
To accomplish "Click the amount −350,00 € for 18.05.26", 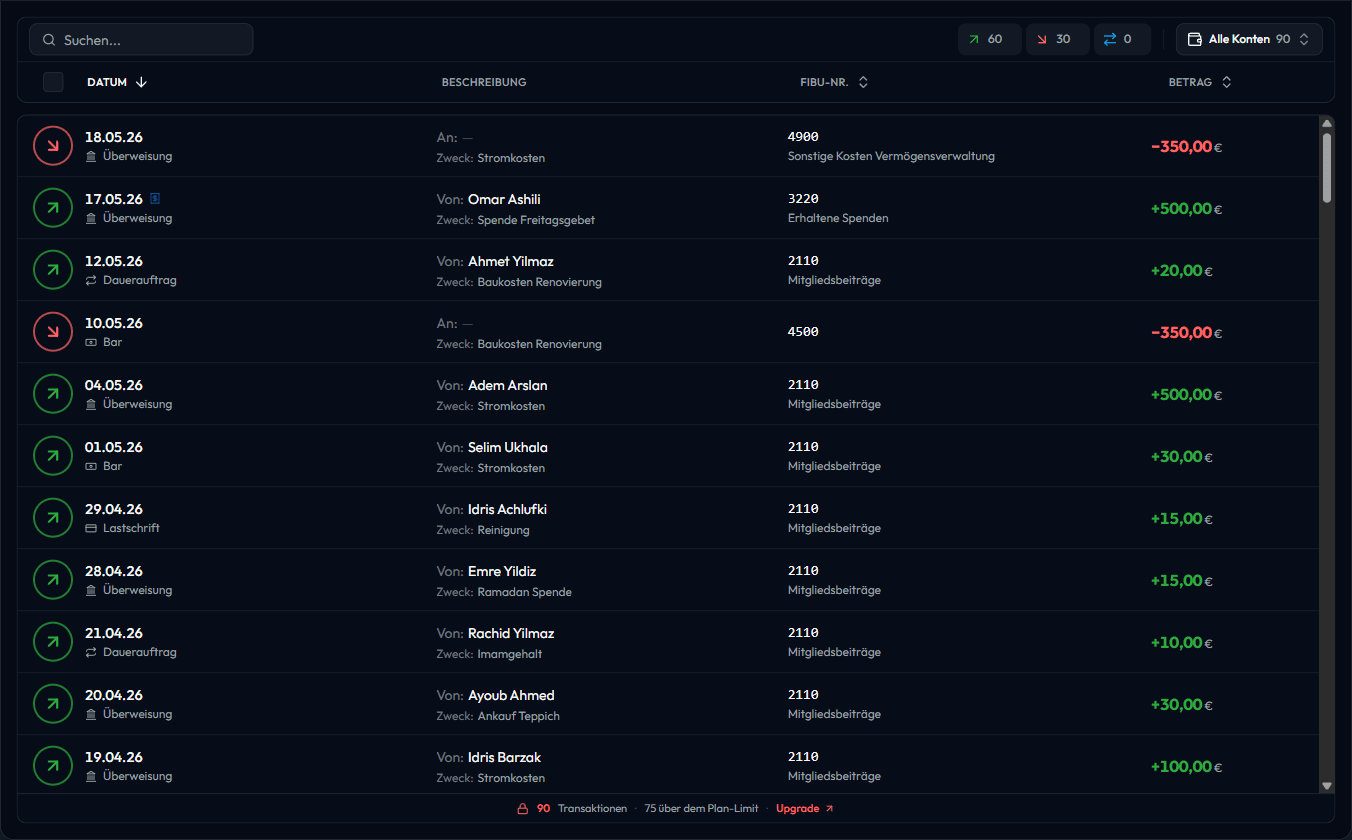I will click(1186, 147).
